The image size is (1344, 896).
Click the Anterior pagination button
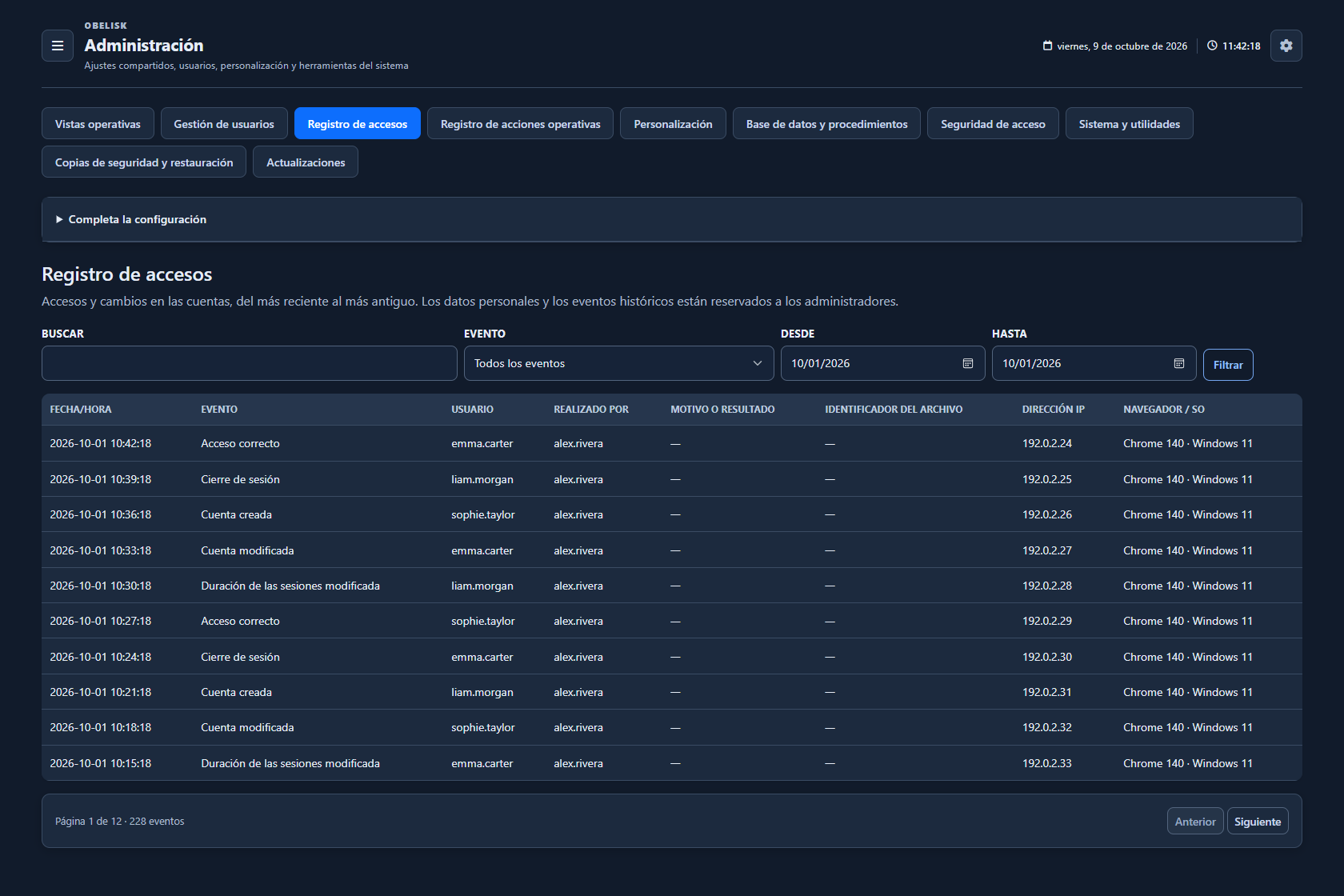(1195, 822)
